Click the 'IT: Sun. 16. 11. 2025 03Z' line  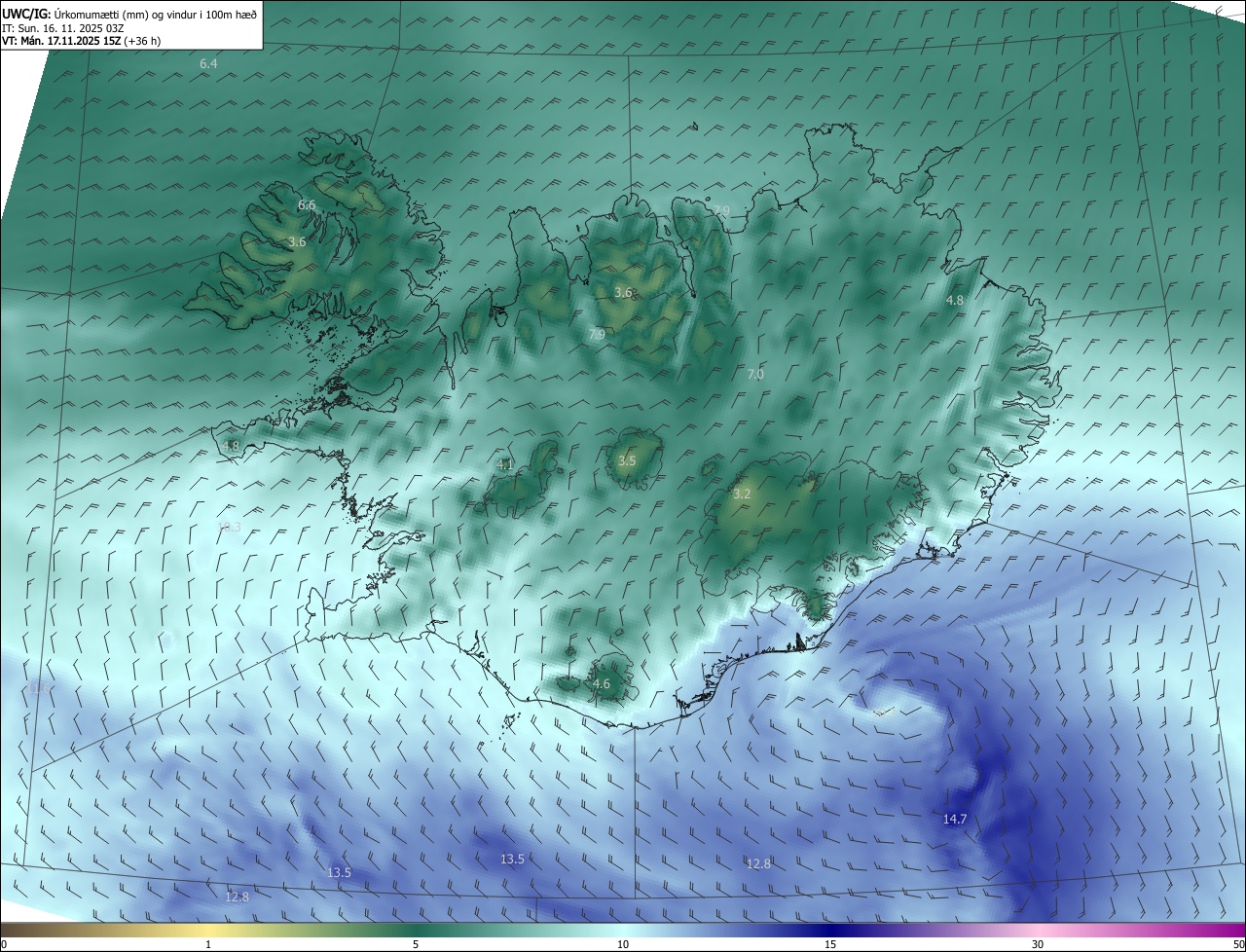click(x=63, y=28)
